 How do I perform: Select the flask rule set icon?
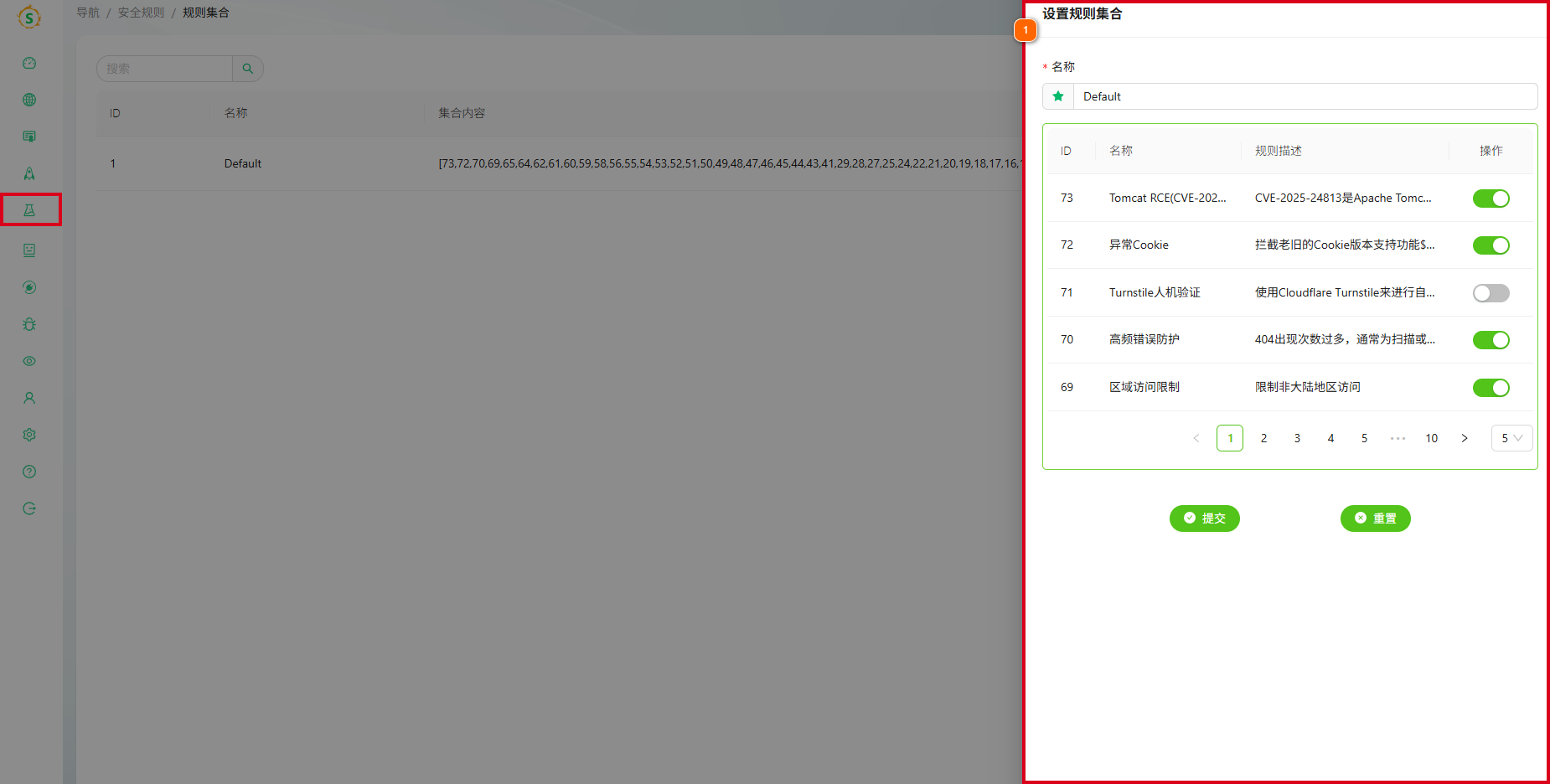(x=29, y=209)
